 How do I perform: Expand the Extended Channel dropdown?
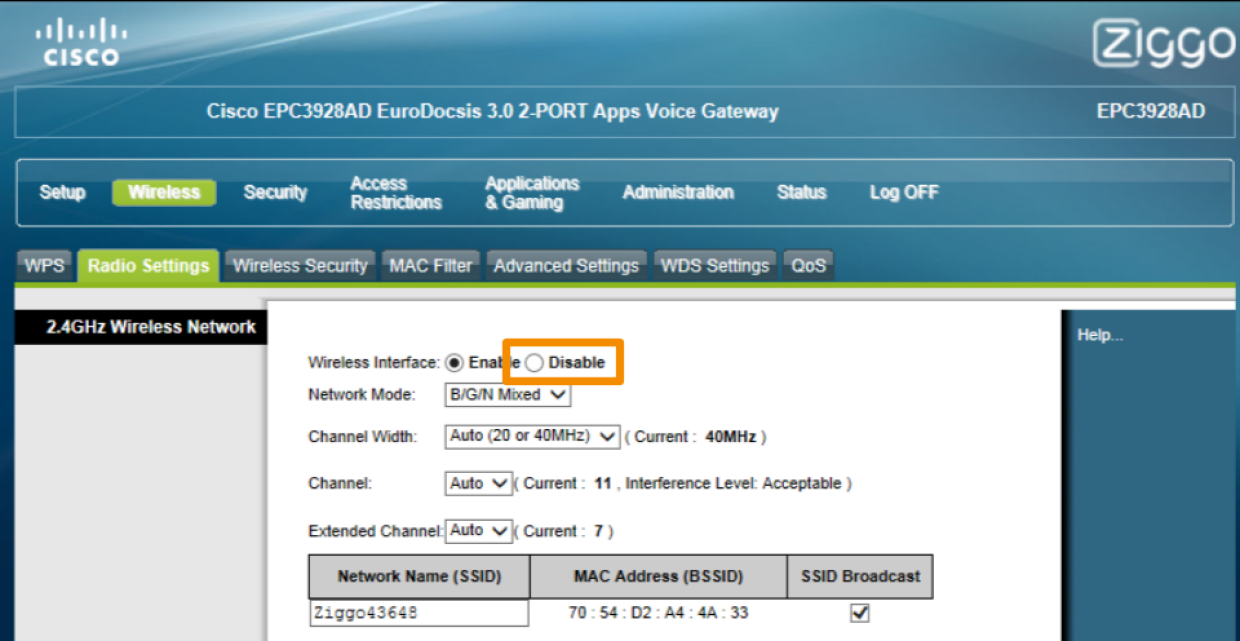tap(478, 531)
